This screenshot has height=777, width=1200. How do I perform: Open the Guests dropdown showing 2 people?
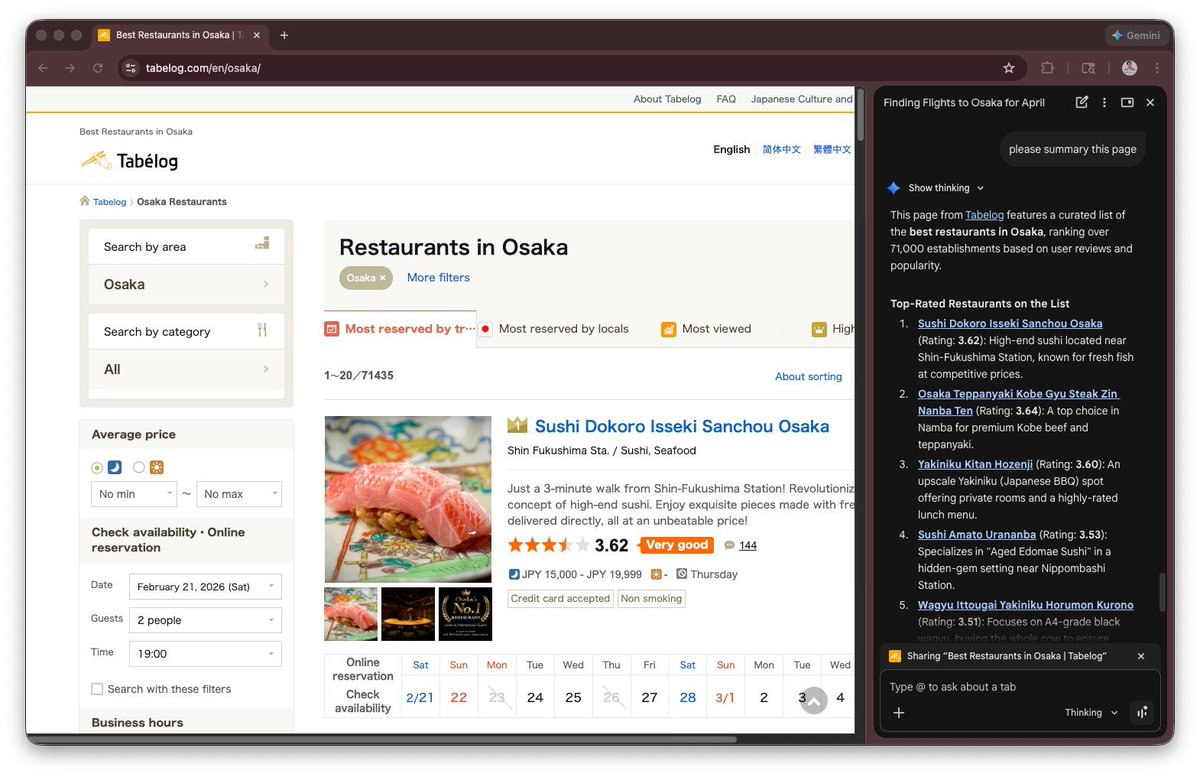click(205, 620)
